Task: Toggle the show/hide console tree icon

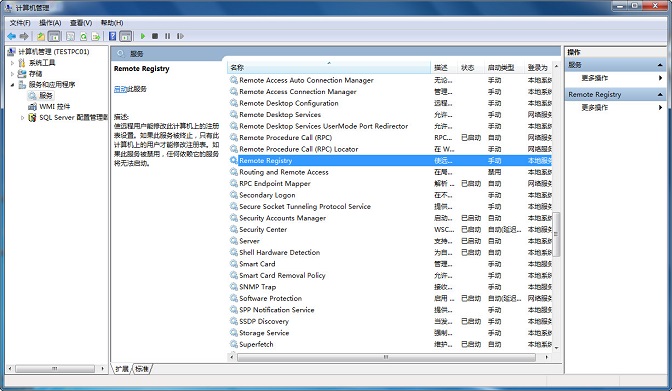Action: point(54,36)
